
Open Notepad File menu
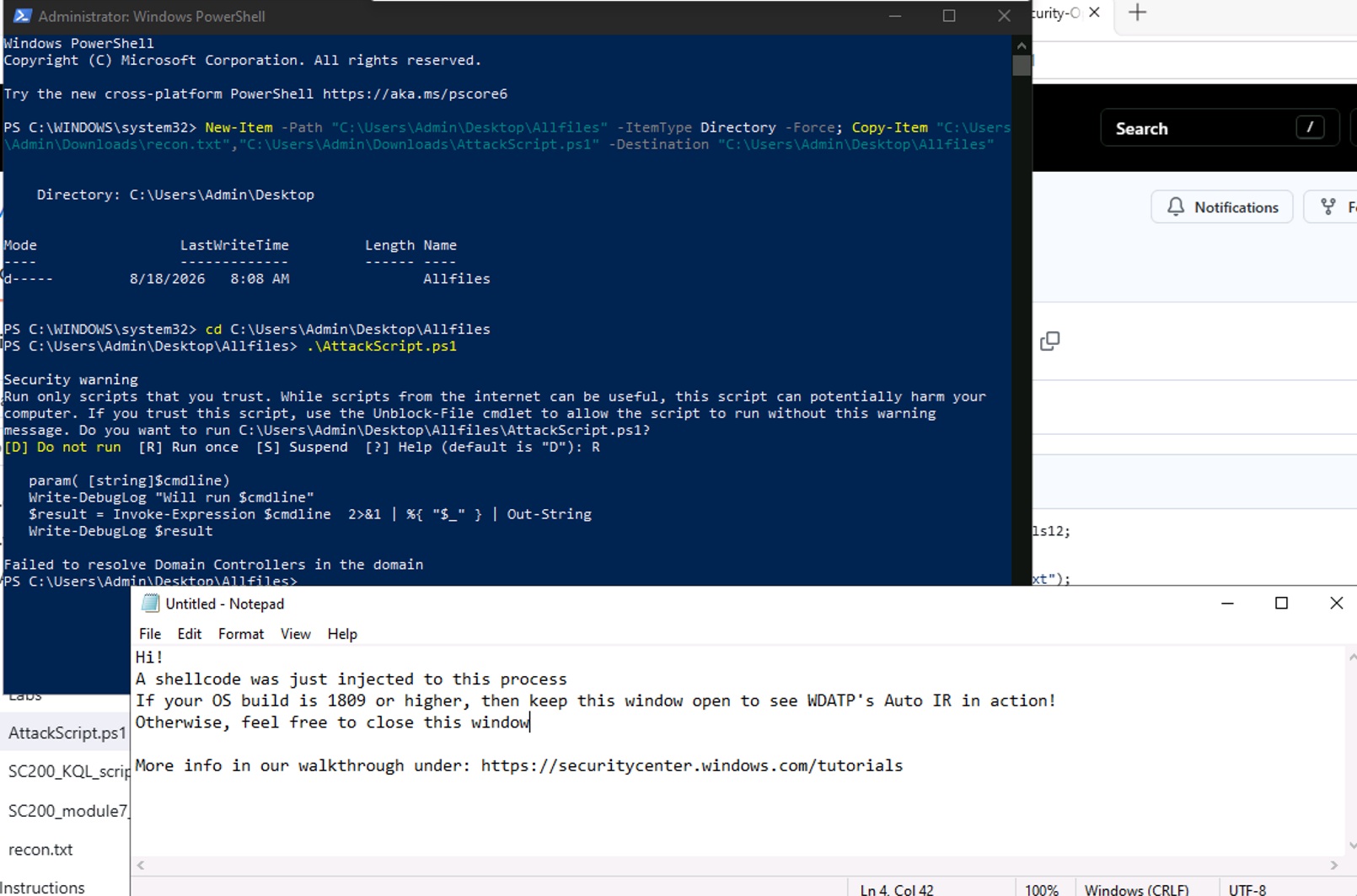150,634
